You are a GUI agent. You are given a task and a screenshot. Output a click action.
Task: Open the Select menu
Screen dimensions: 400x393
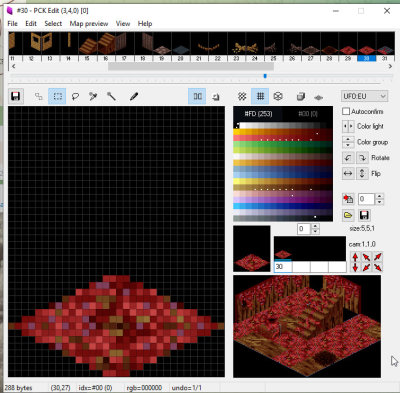pyautogui.click(x=53, y=24)
